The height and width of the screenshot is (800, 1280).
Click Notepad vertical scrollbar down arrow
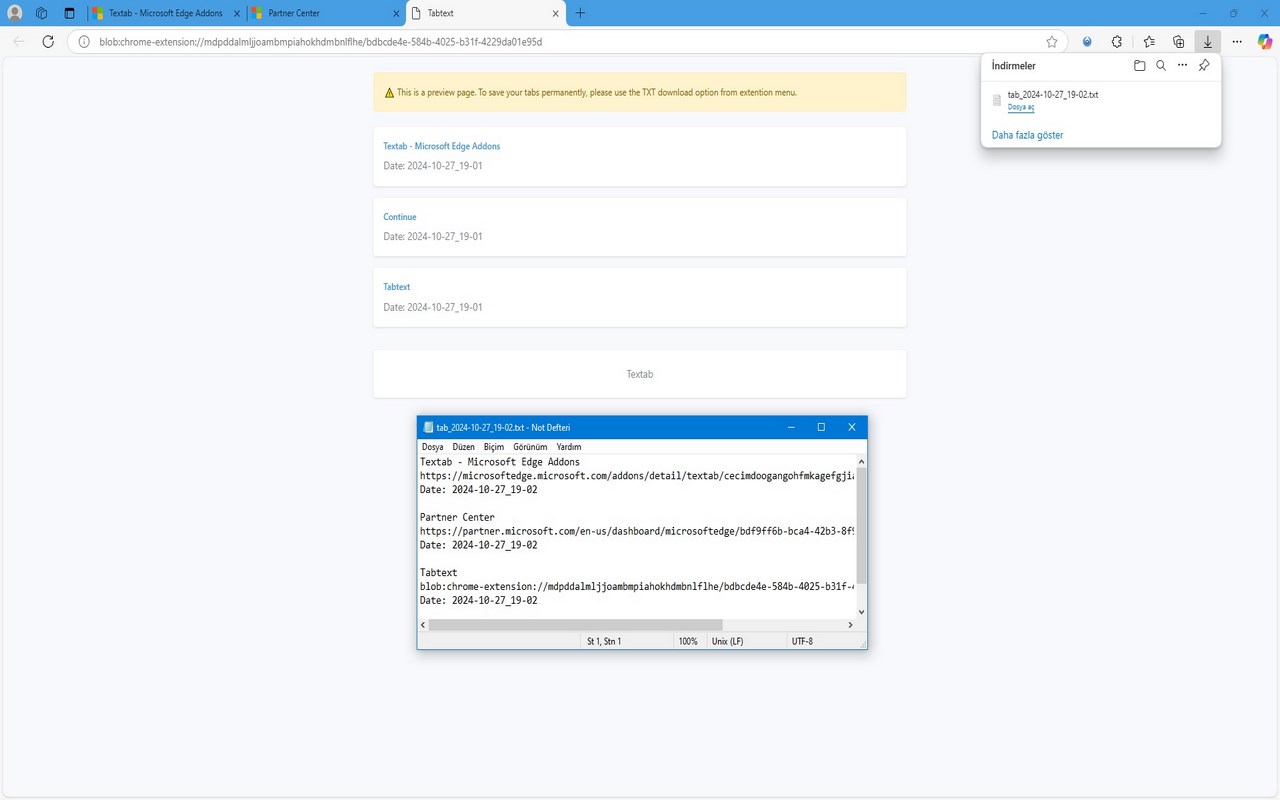[861, 612]
